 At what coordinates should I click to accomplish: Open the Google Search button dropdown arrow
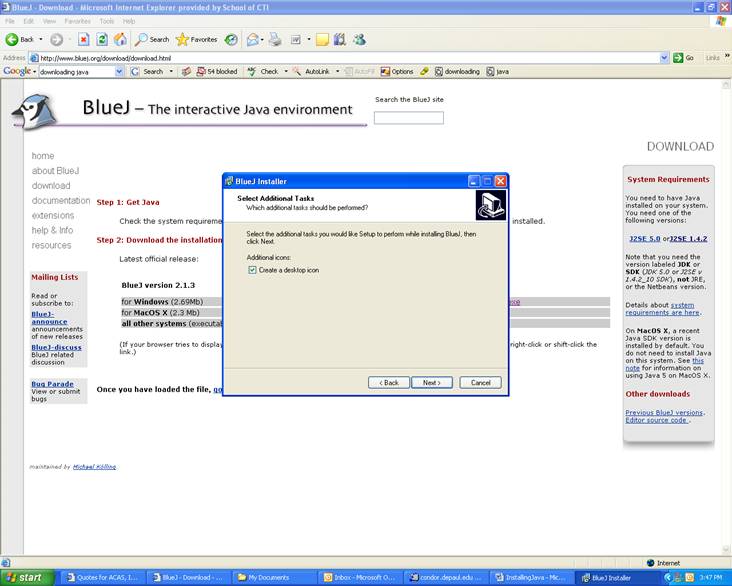click(x=171, y=71)
